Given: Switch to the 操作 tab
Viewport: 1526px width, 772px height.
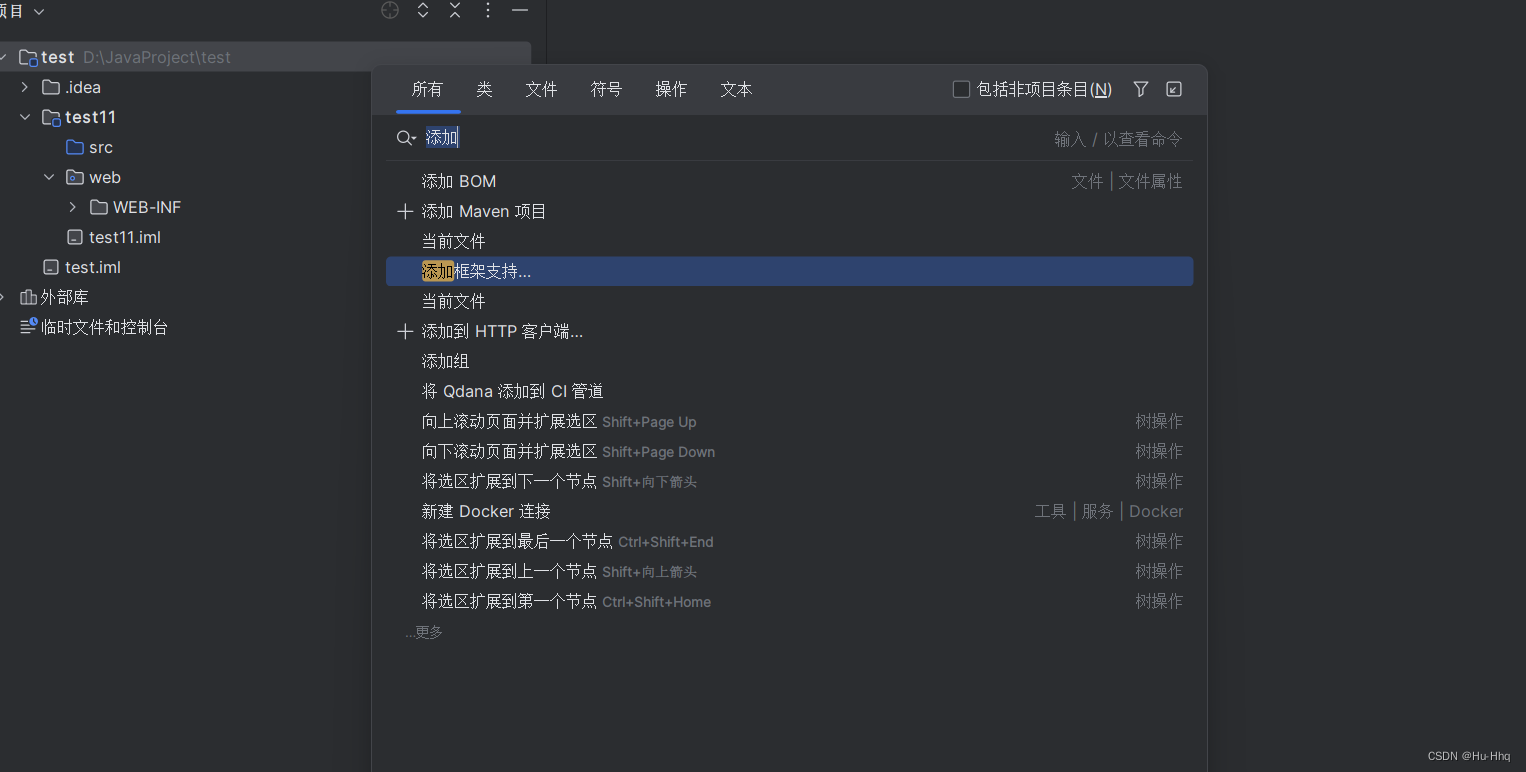Looking at the screenshot, I should click(x=671, y=89).
